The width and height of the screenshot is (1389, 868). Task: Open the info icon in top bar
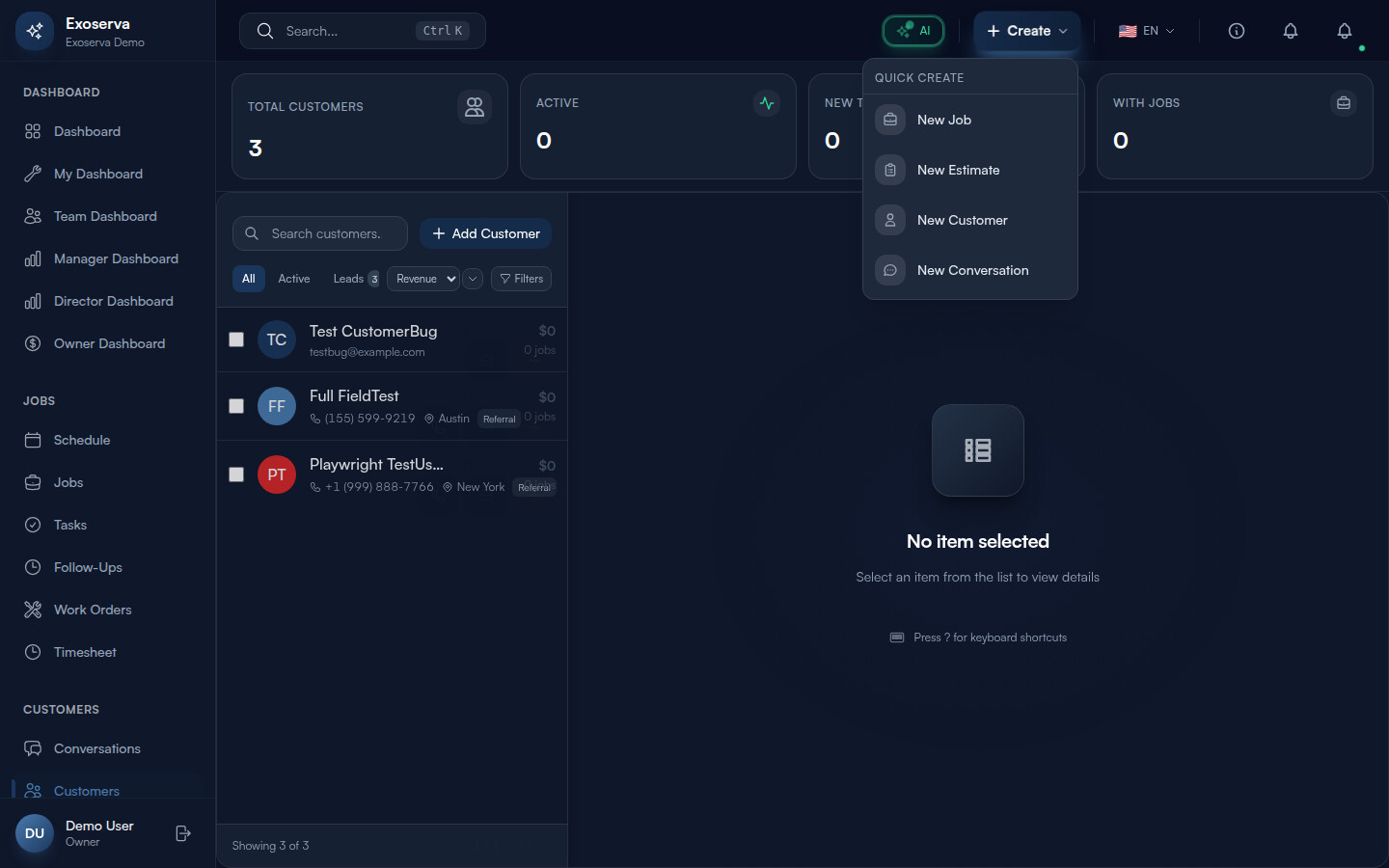click(1236, 31)
